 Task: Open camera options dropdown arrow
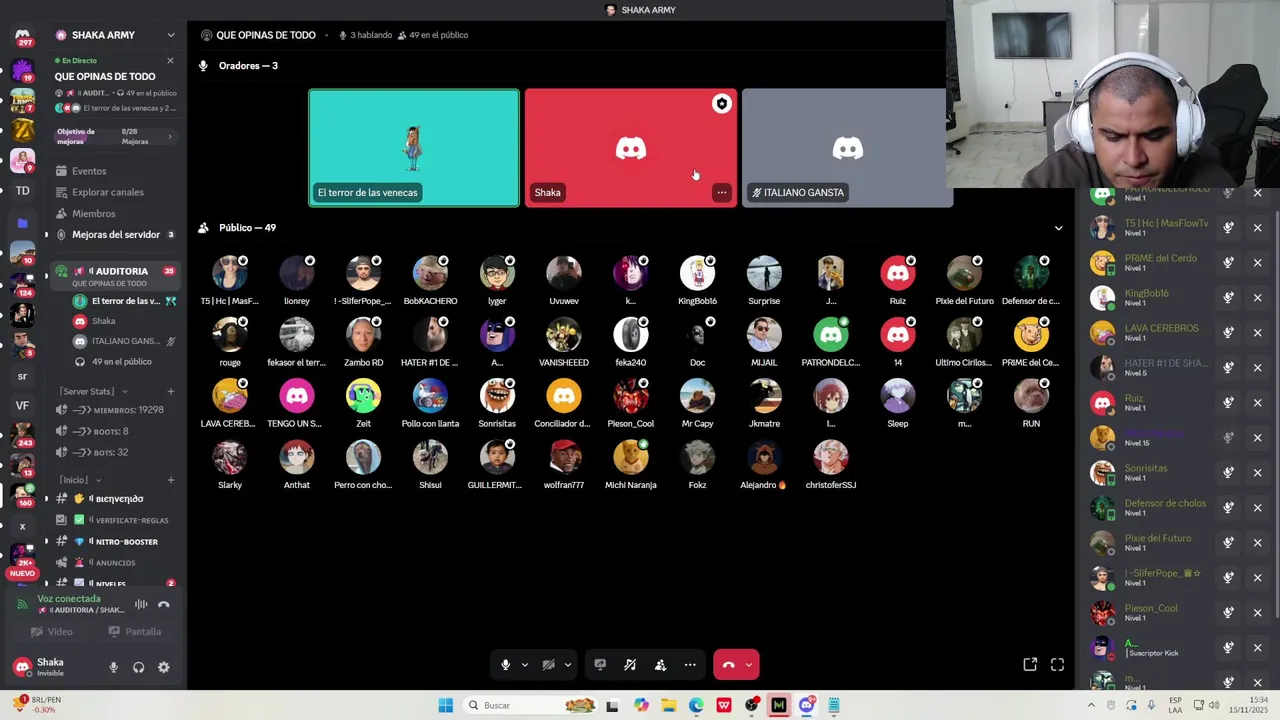[x=567, y=665]
